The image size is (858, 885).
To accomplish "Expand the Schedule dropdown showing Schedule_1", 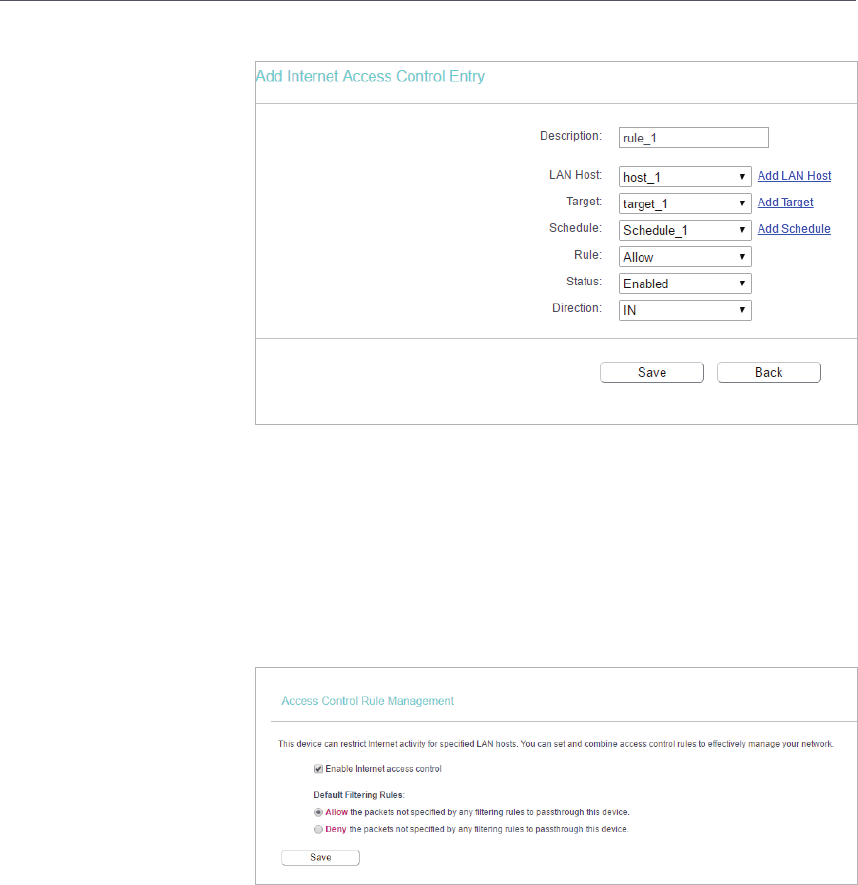I will pos(685,230).
